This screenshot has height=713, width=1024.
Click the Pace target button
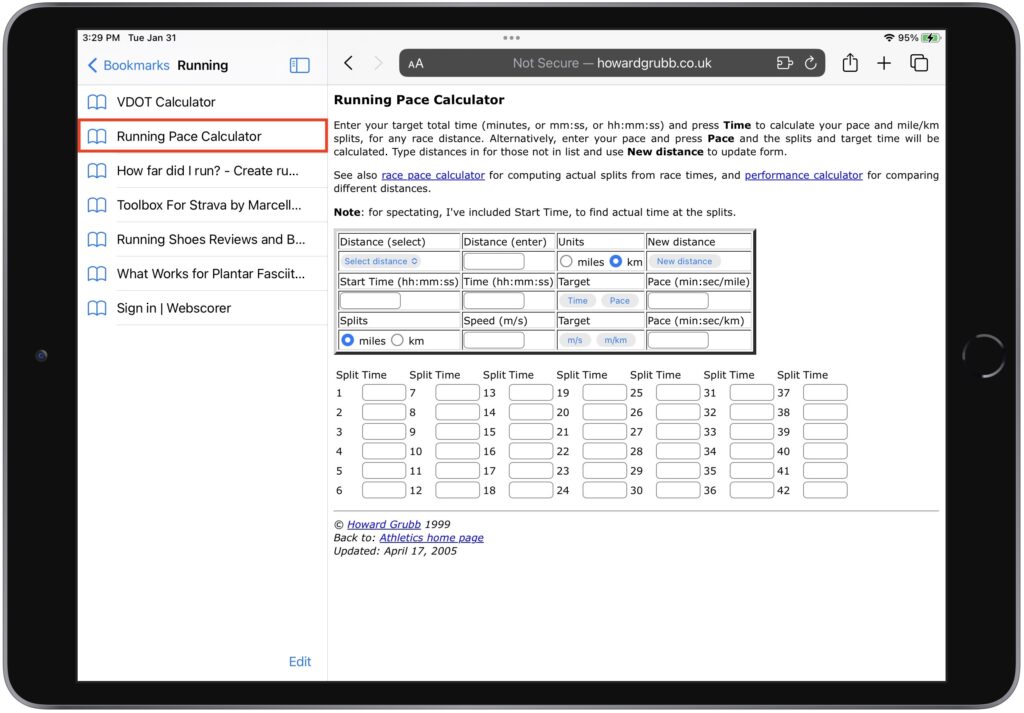point(620,300)
